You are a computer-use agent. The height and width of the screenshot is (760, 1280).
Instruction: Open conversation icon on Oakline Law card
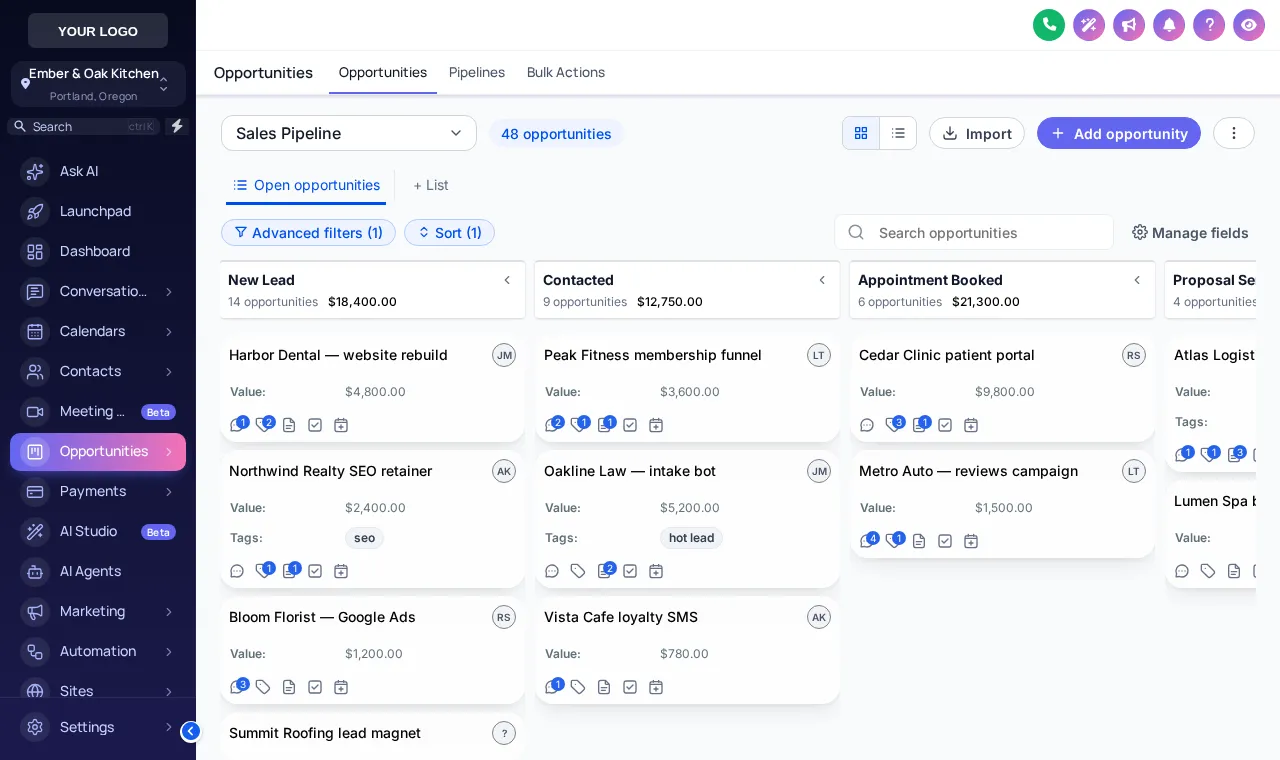coord(552,571)
